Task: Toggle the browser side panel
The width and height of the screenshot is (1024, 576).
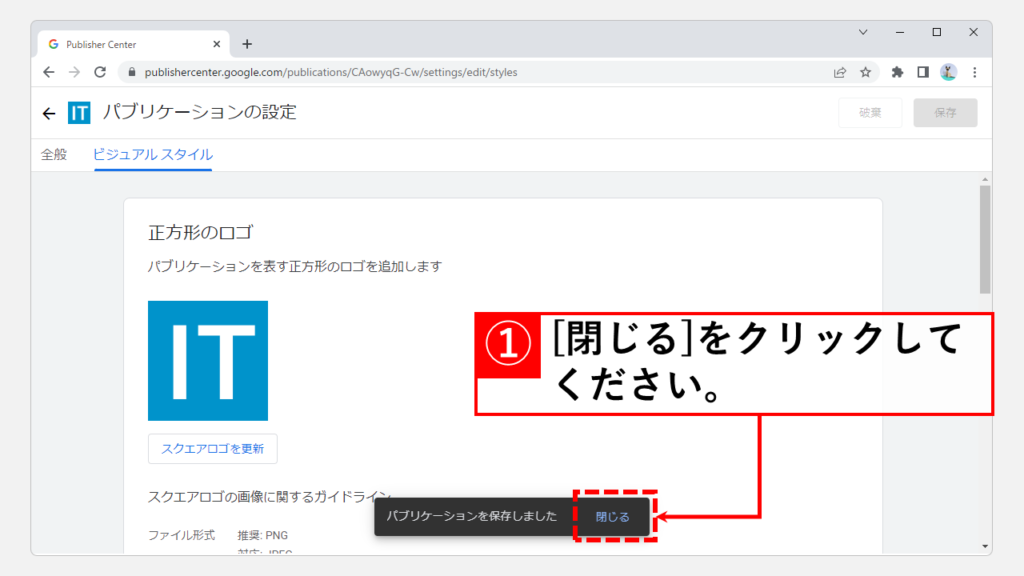Action: [x=923, y=72]
